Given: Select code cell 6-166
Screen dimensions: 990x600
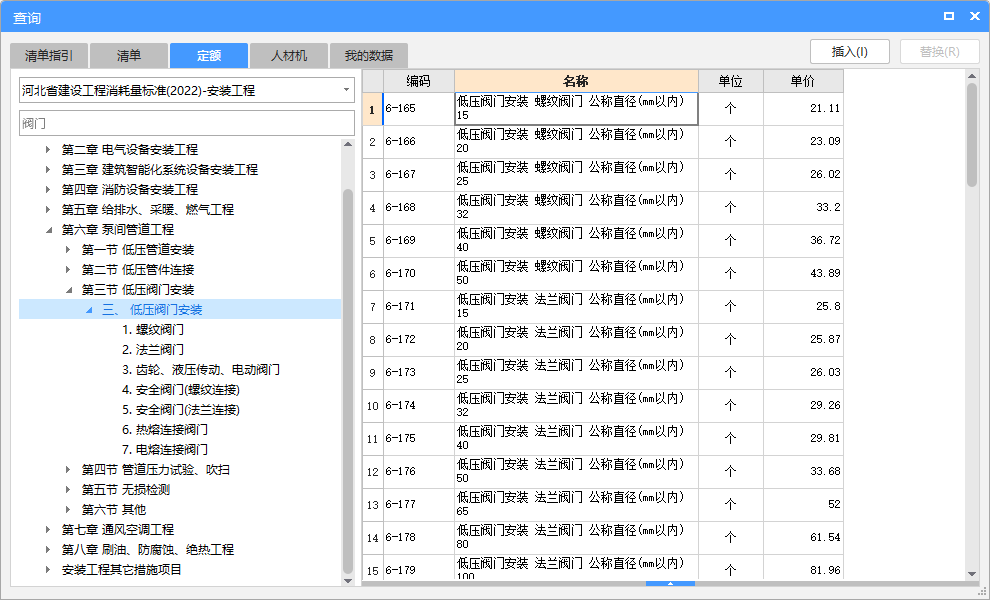Looking at the screenshot, I should (x=419, y=141).
